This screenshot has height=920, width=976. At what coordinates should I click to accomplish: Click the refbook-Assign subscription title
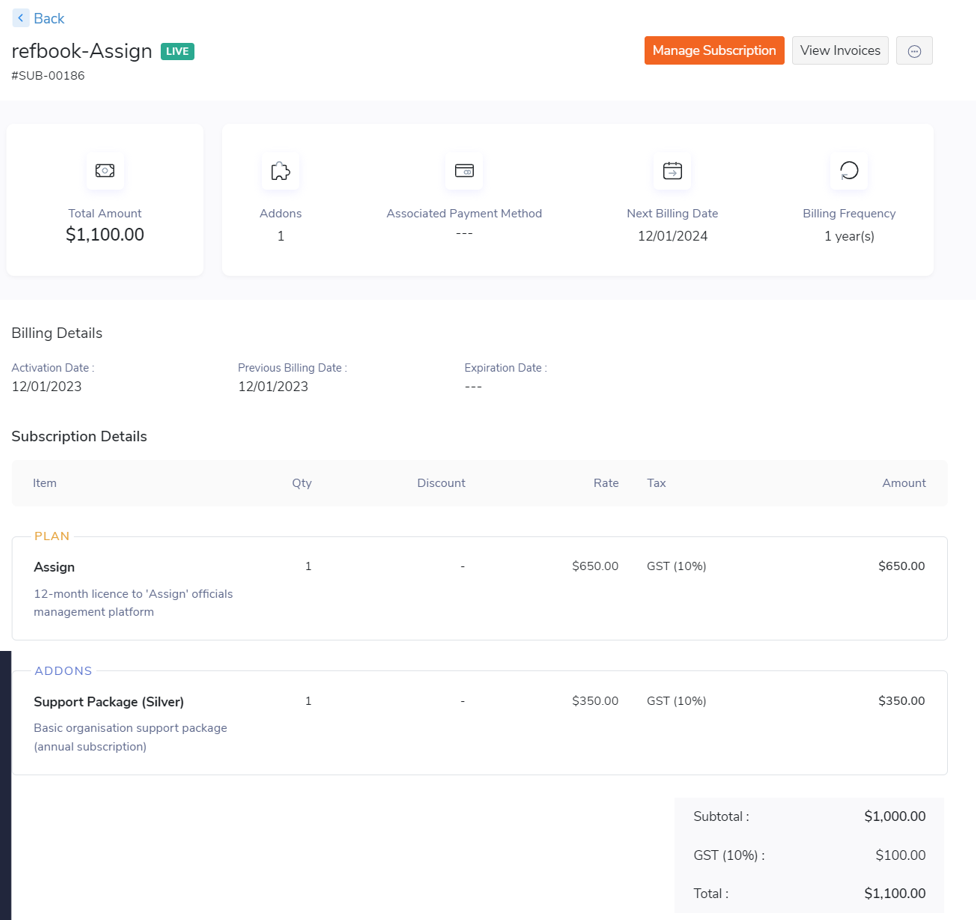coord(82,51)
